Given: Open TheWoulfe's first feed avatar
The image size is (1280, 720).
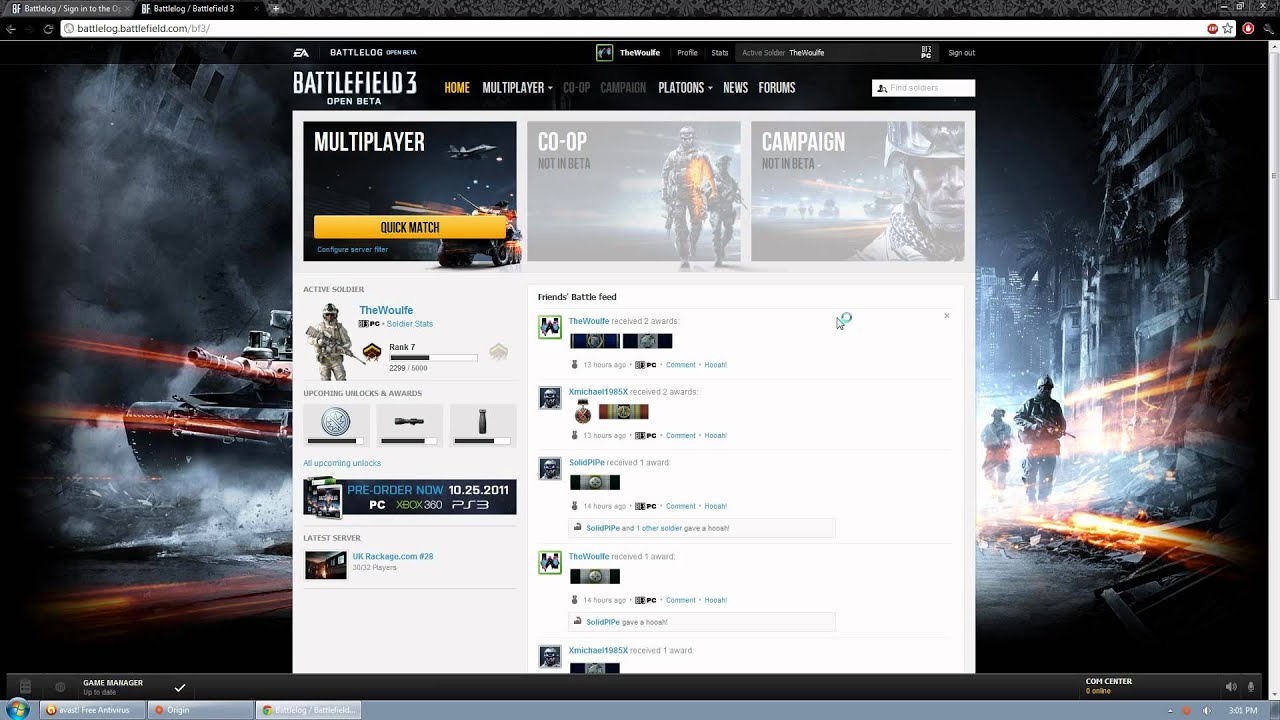Looking at the screenshot, I should tap(550, 327).
